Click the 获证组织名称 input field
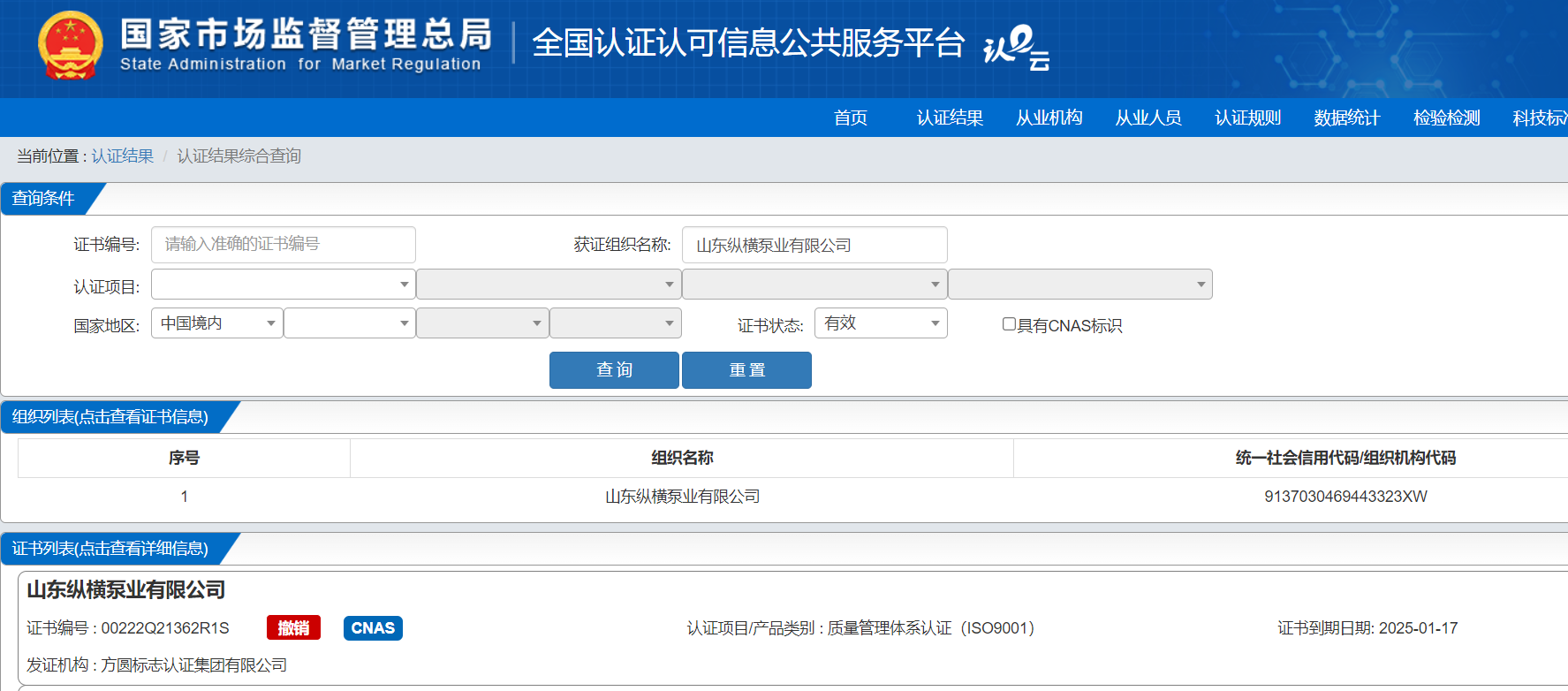 click(x=814, y=245)
